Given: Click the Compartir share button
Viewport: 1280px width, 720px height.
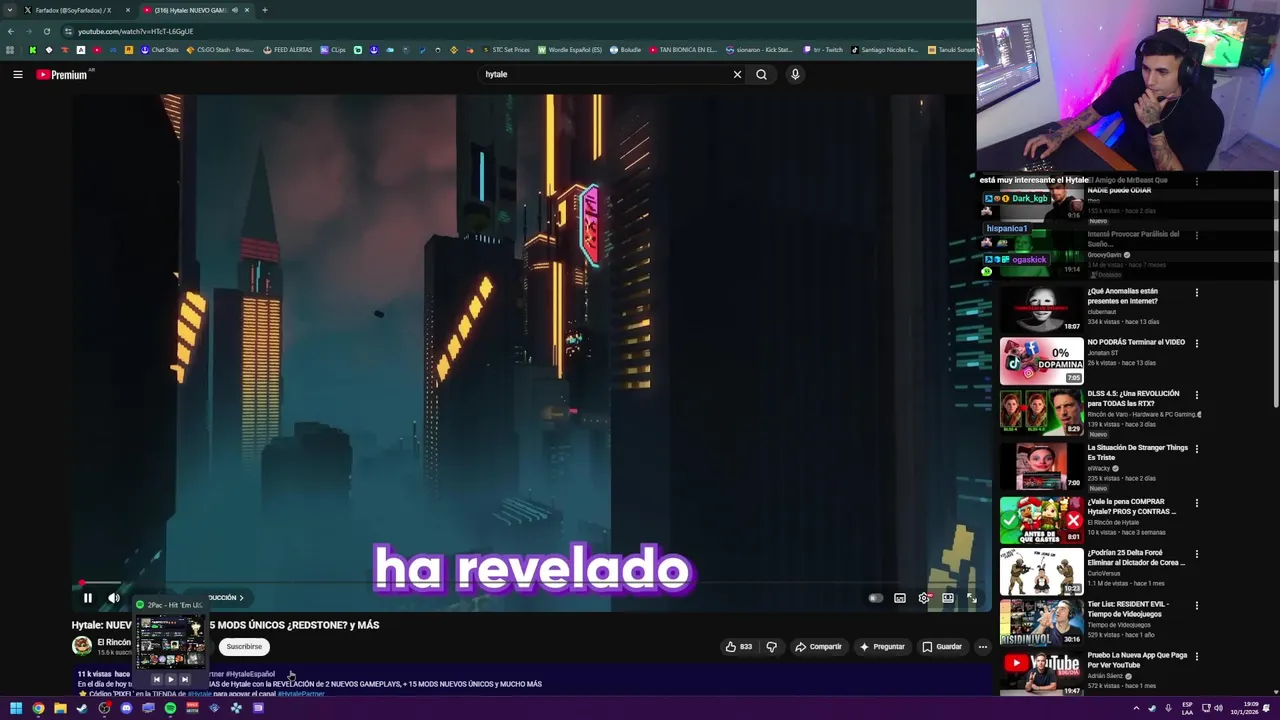Looking at the screenshot, I should point(818,647).
